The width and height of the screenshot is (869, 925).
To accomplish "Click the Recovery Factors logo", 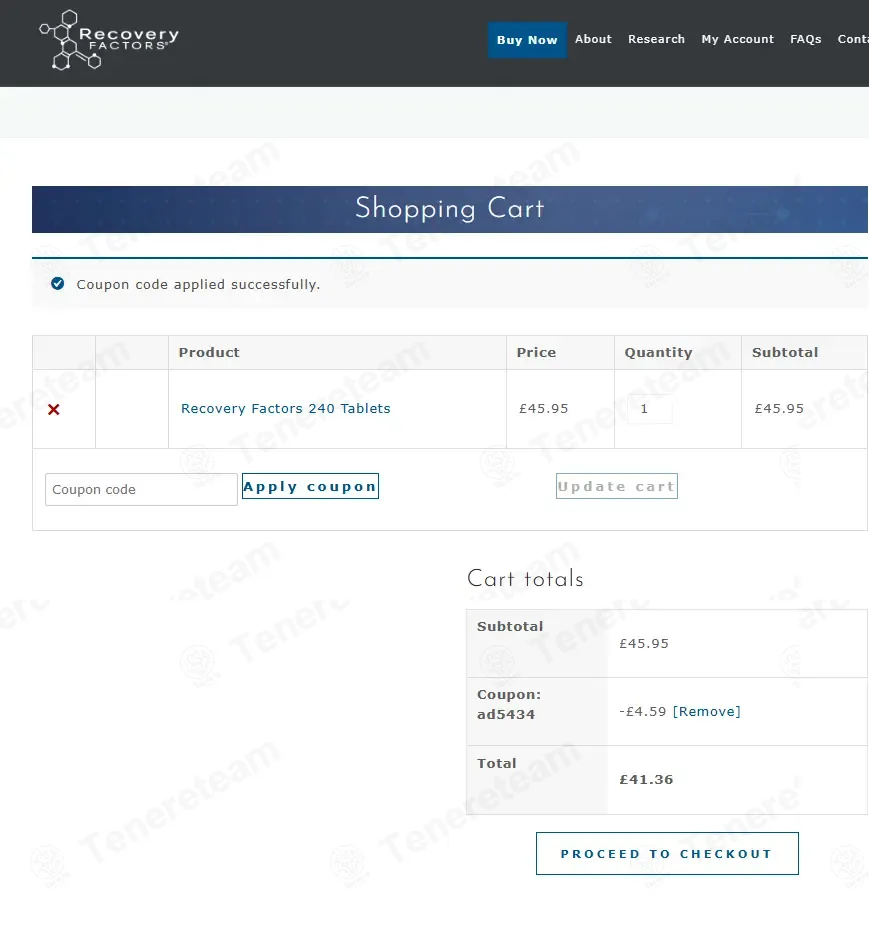I will [x=109, y=40].
